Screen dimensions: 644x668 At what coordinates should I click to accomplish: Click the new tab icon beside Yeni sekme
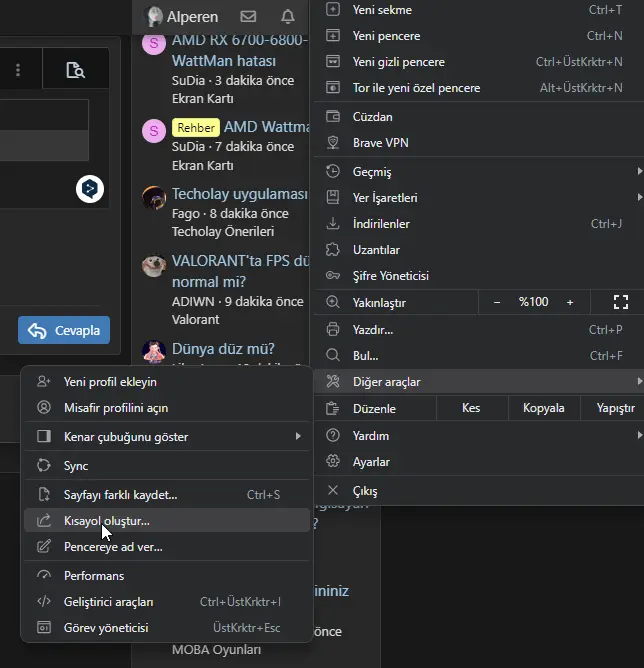point(333,9)
